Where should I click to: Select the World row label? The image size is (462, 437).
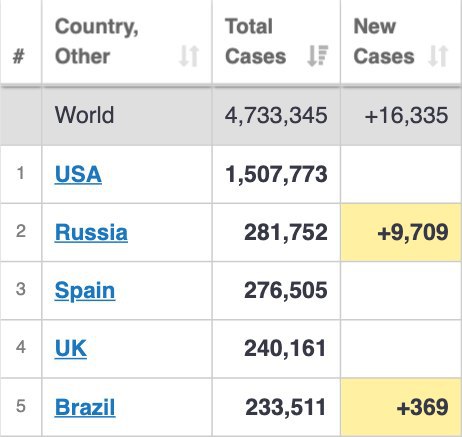coord(84,115)
